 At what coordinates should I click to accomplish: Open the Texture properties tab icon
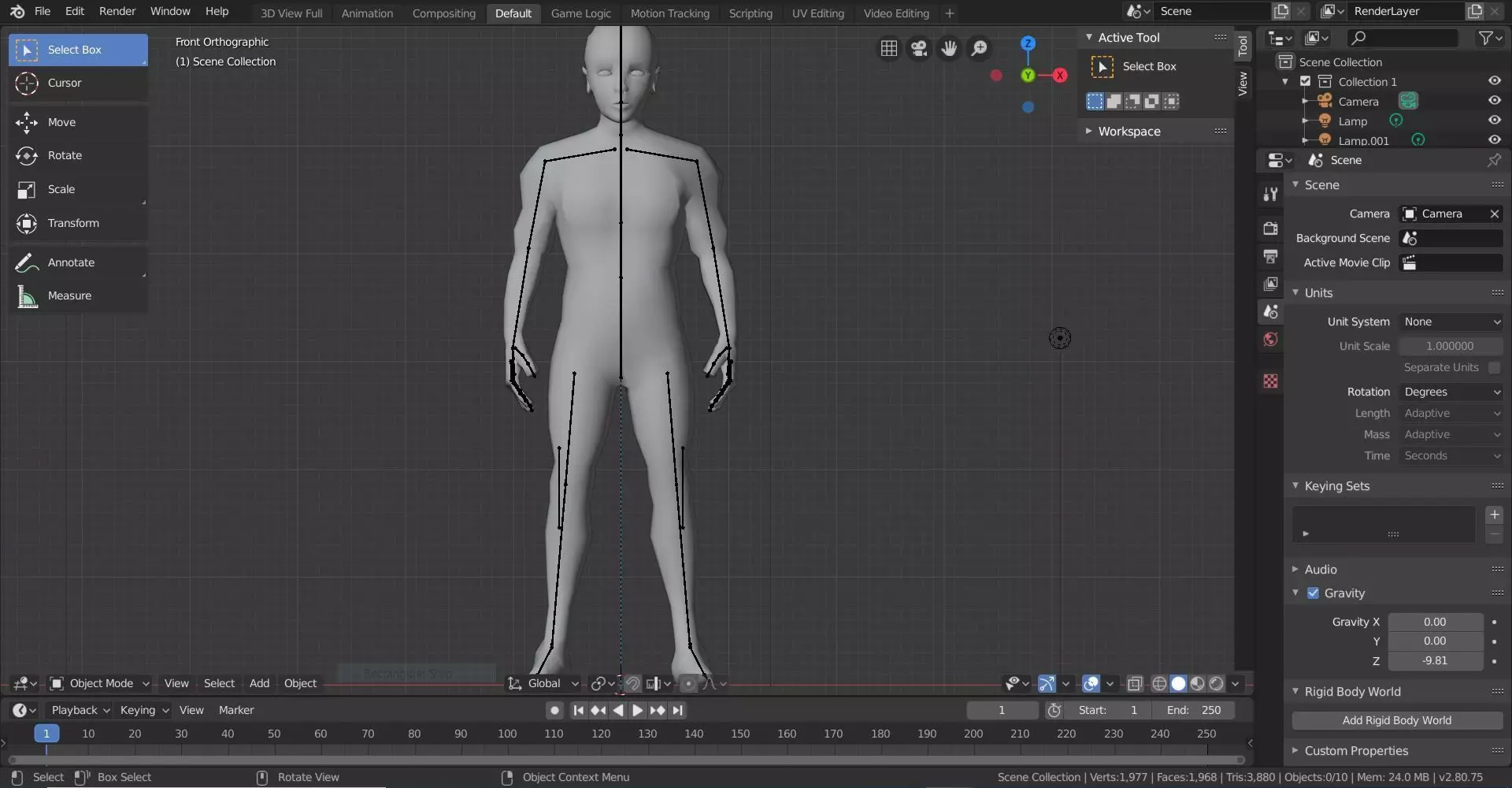[1270, 381]
